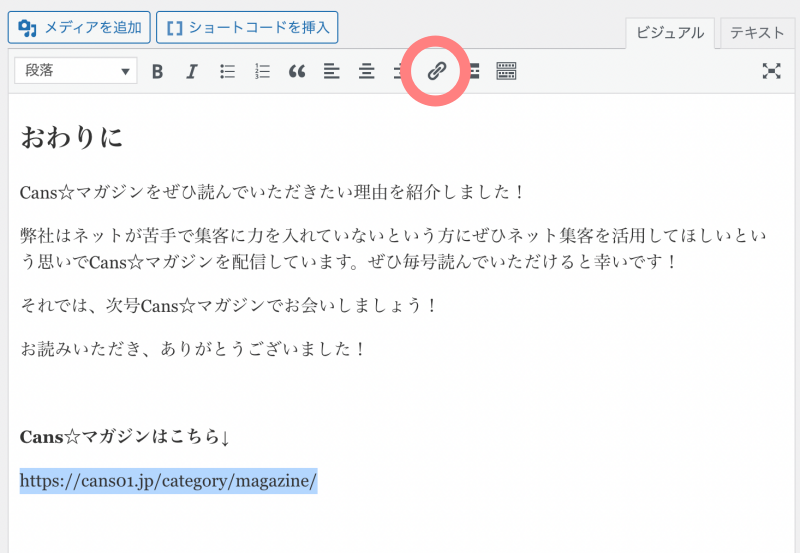Click the メディアを追加 button
The image size is (800, 553).
pos(79,27)
